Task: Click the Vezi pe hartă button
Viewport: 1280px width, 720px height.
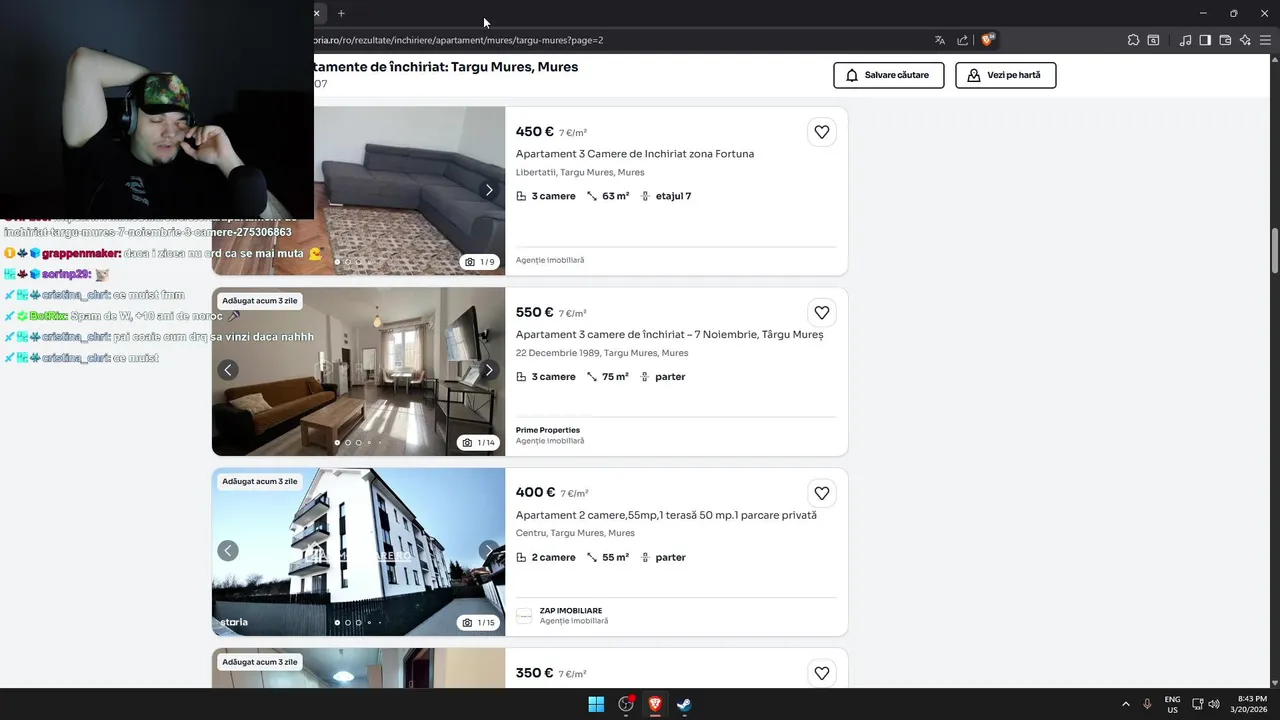Action: (1006, 75)
